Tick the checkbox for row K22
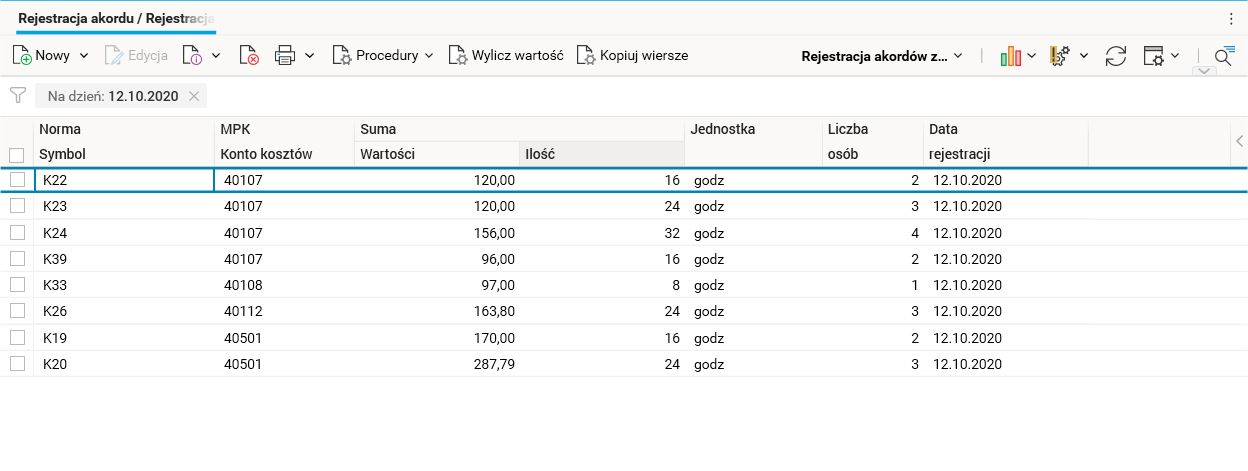 click(17, 180)
